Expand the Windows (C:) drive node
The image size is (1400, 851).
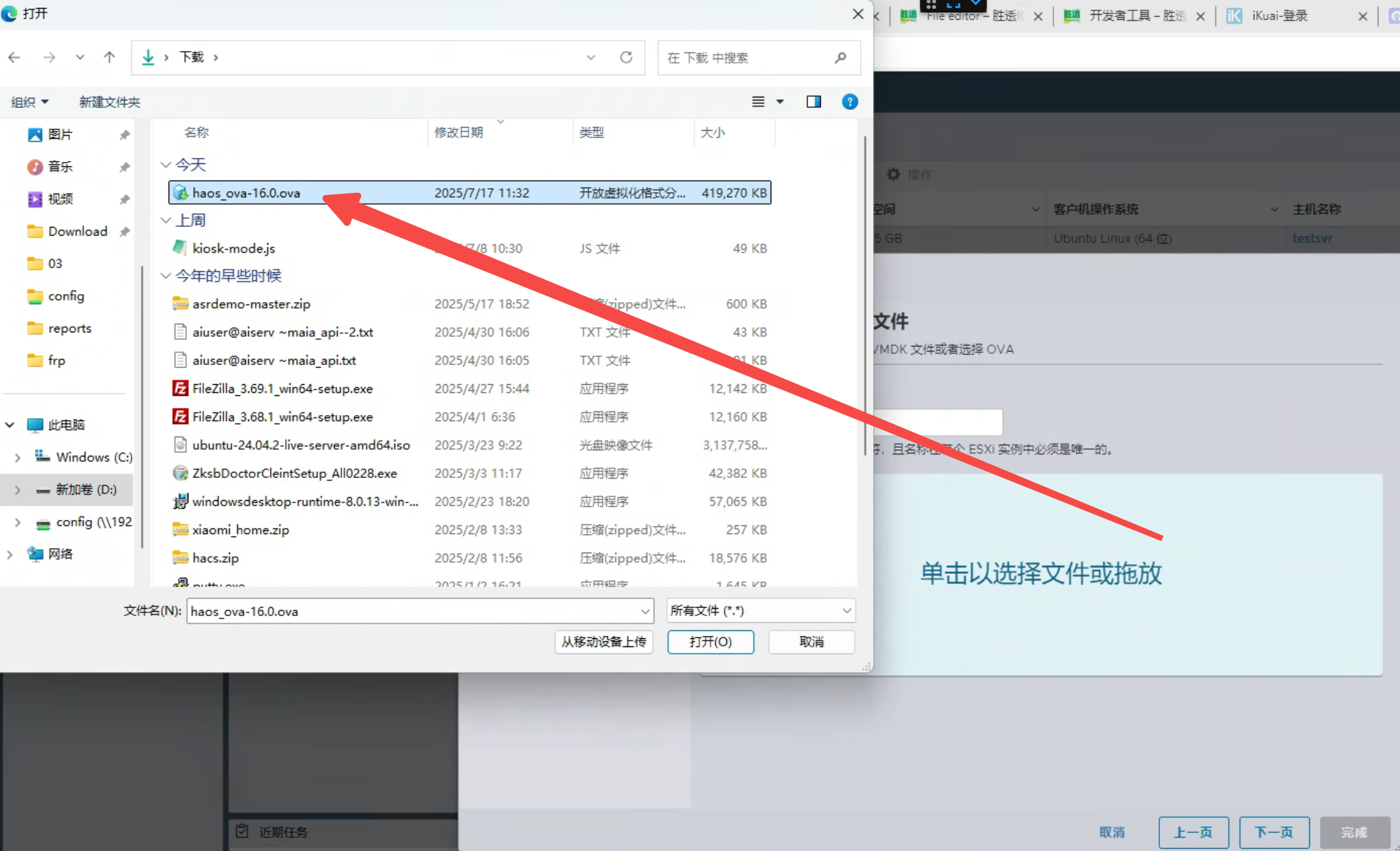[18, 457]
